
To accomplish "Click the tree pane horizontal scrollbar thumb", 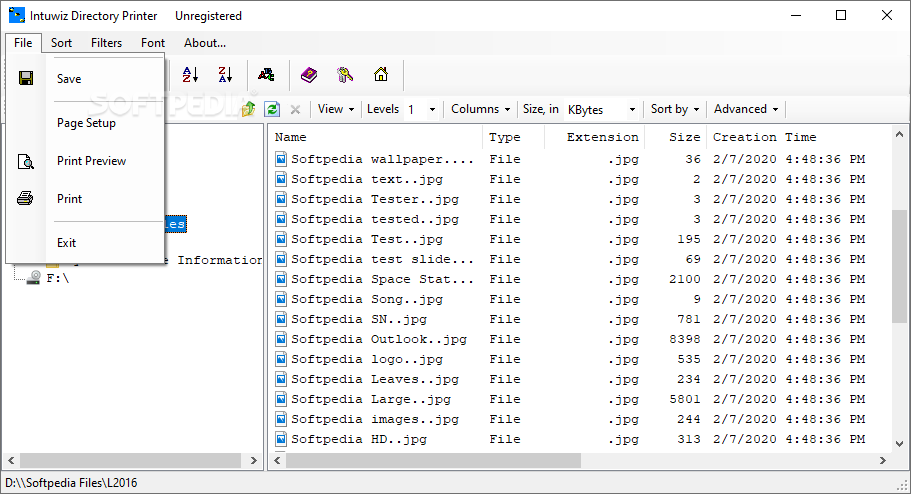I will pyautogui.click(x=131, y=460).
